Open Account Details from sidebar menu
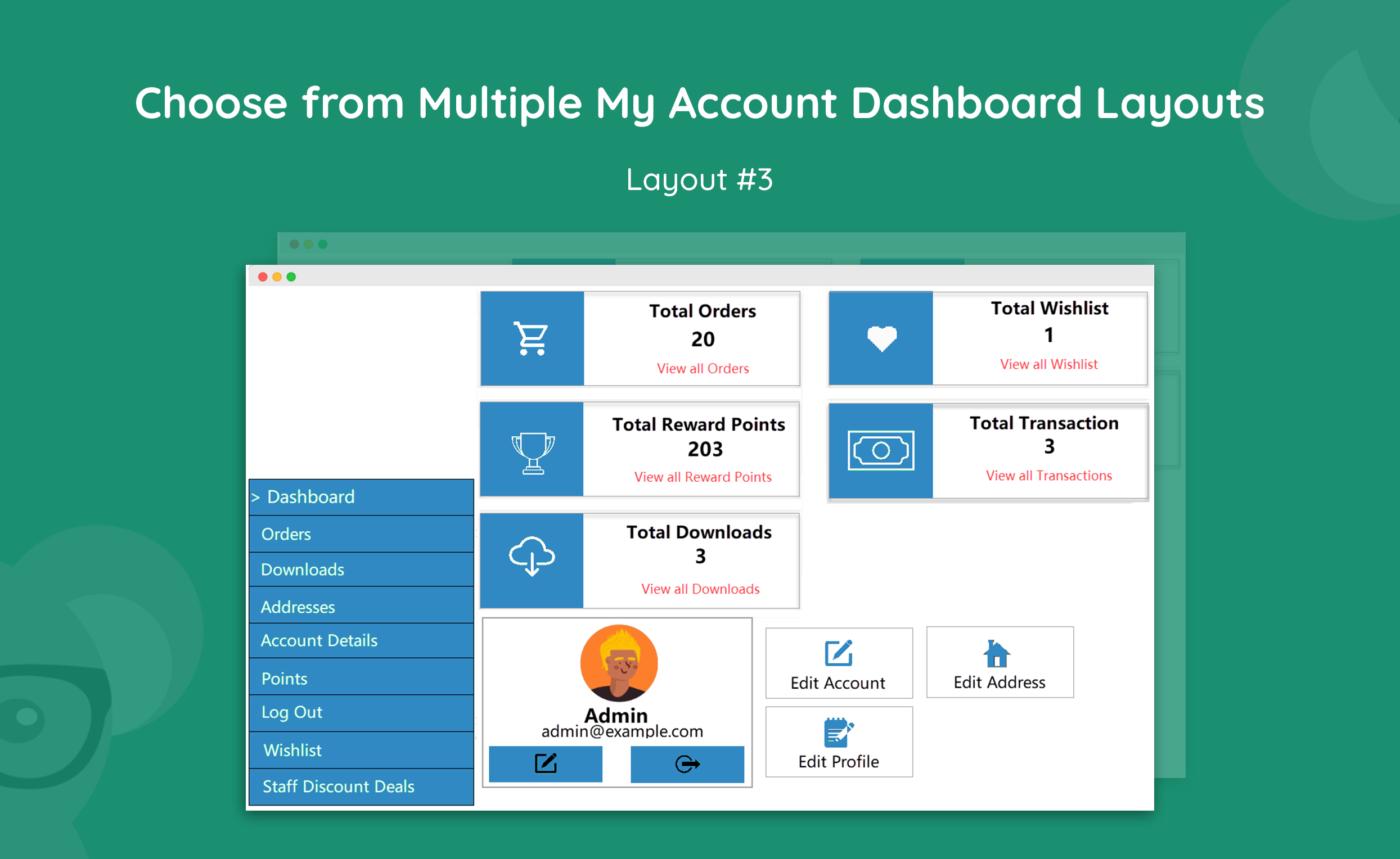This screenshot has height=859, width=1400. click(362, 641)
